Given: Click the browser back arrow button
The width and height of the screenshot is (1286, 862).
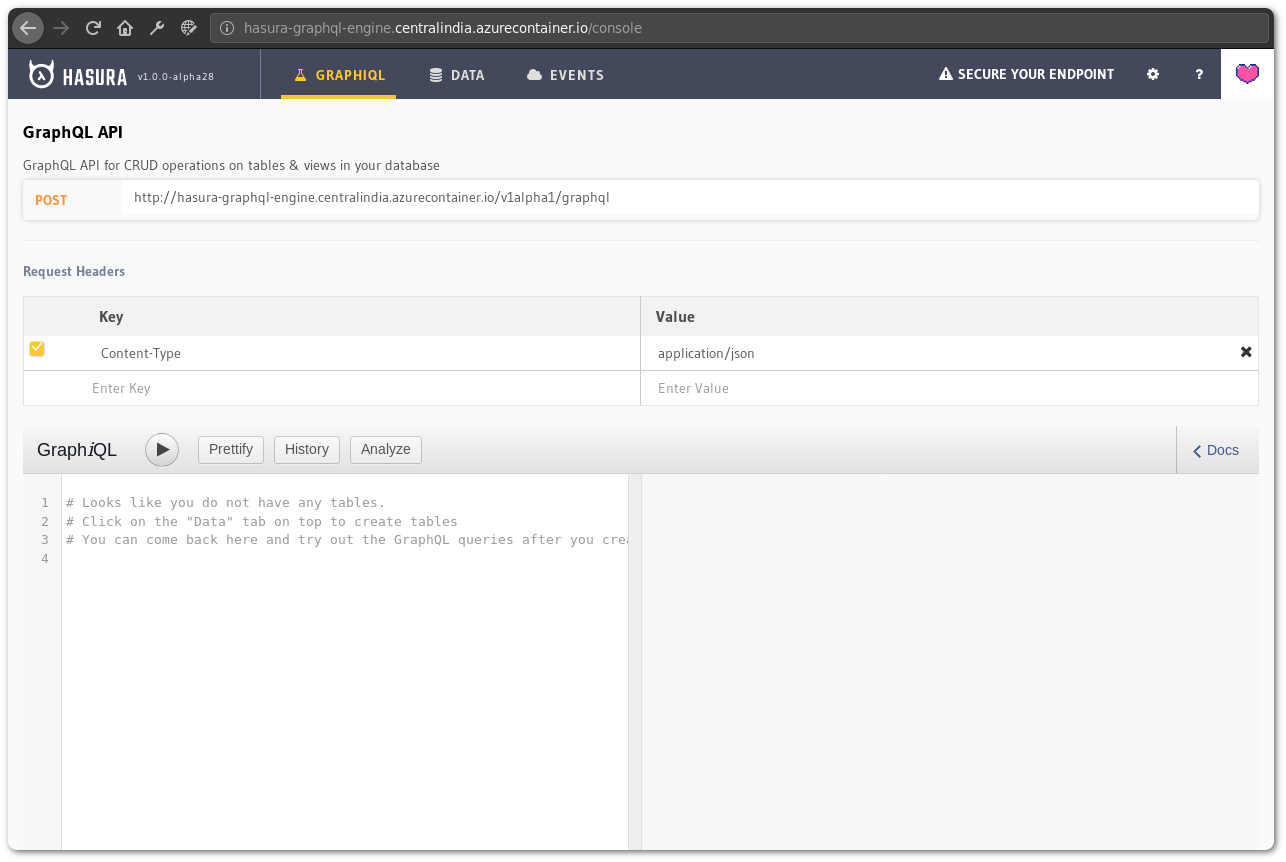Looking at the screenshot, I should (28, 28).
